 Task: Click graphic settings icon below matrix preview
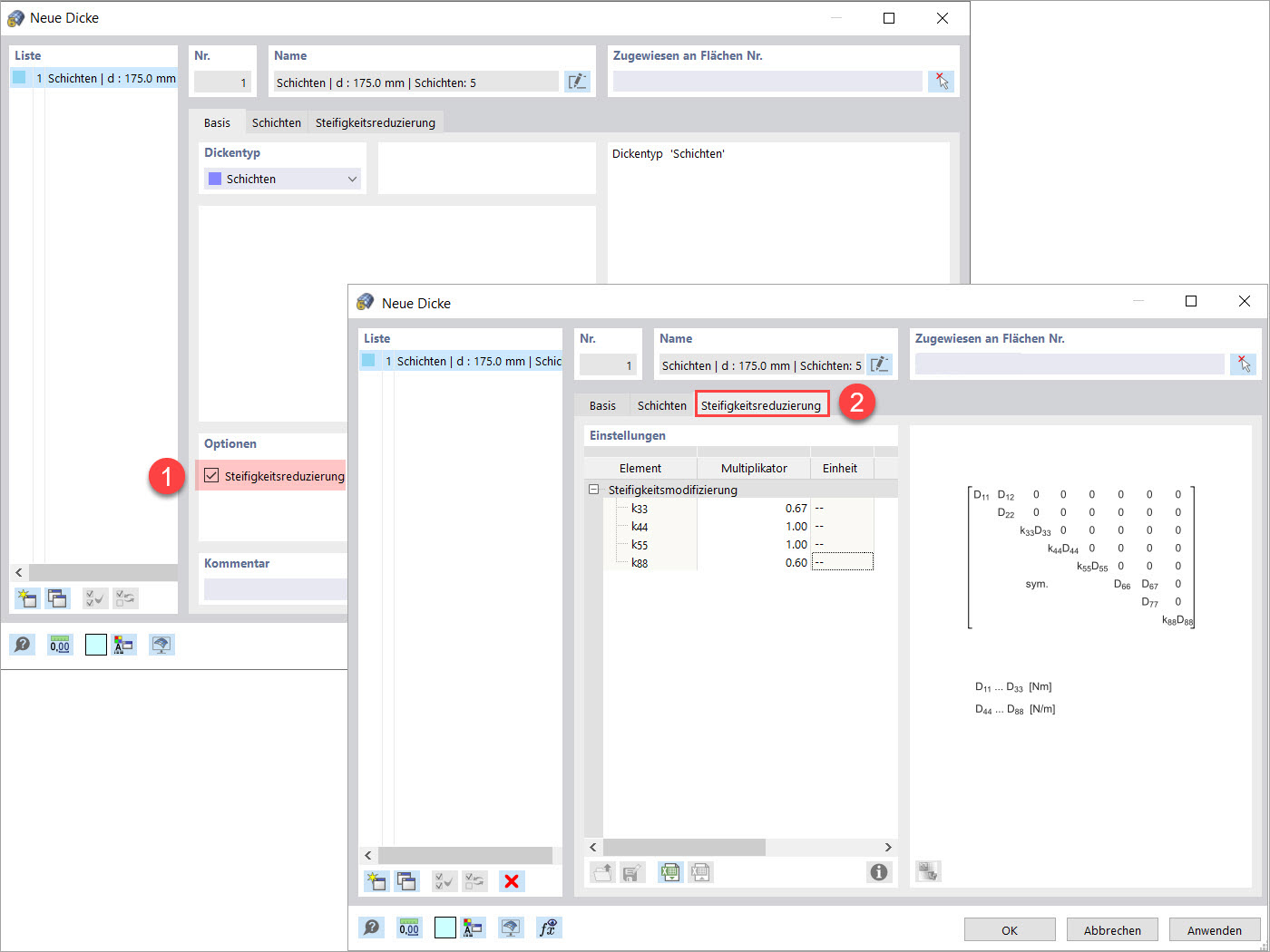[x=928, y=872]
